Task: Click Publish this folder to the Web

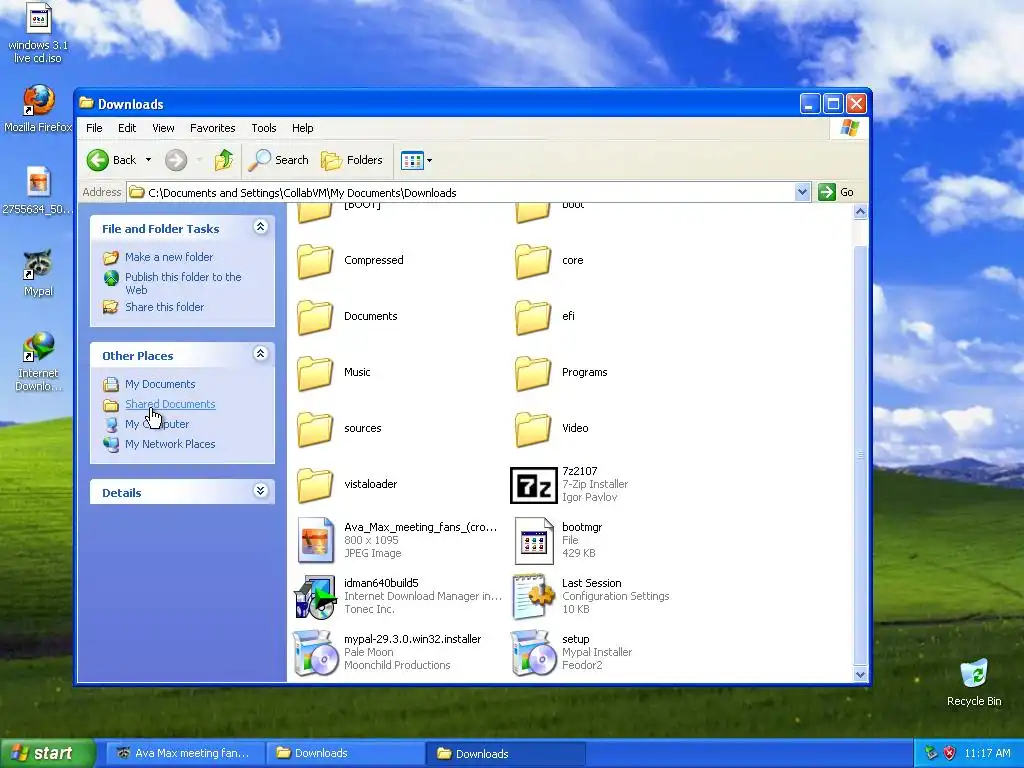Action: [x=184, y=283]
